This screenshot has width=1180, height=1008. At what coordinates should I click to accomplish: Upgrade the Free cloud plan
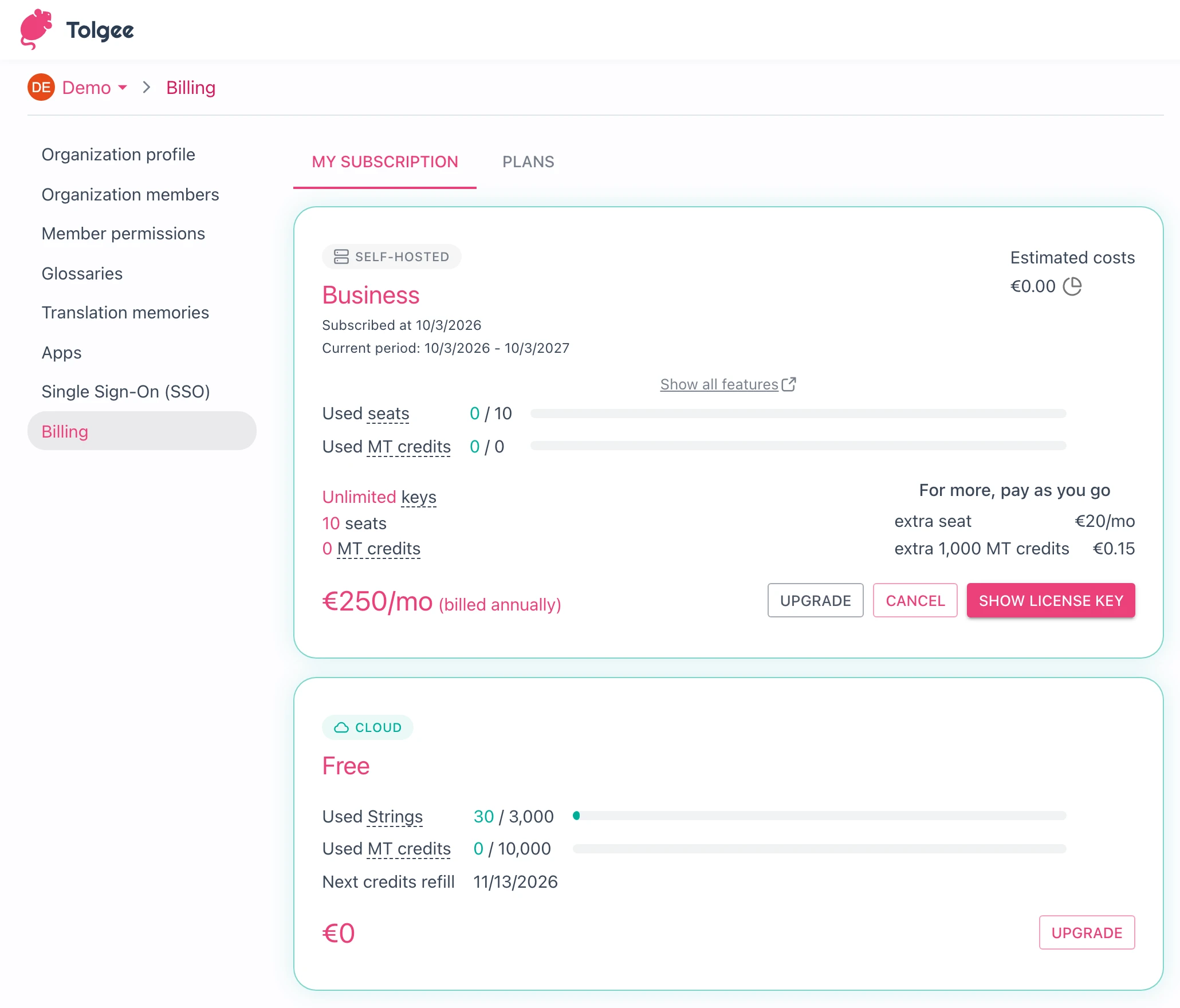(x=1087, y=933)
